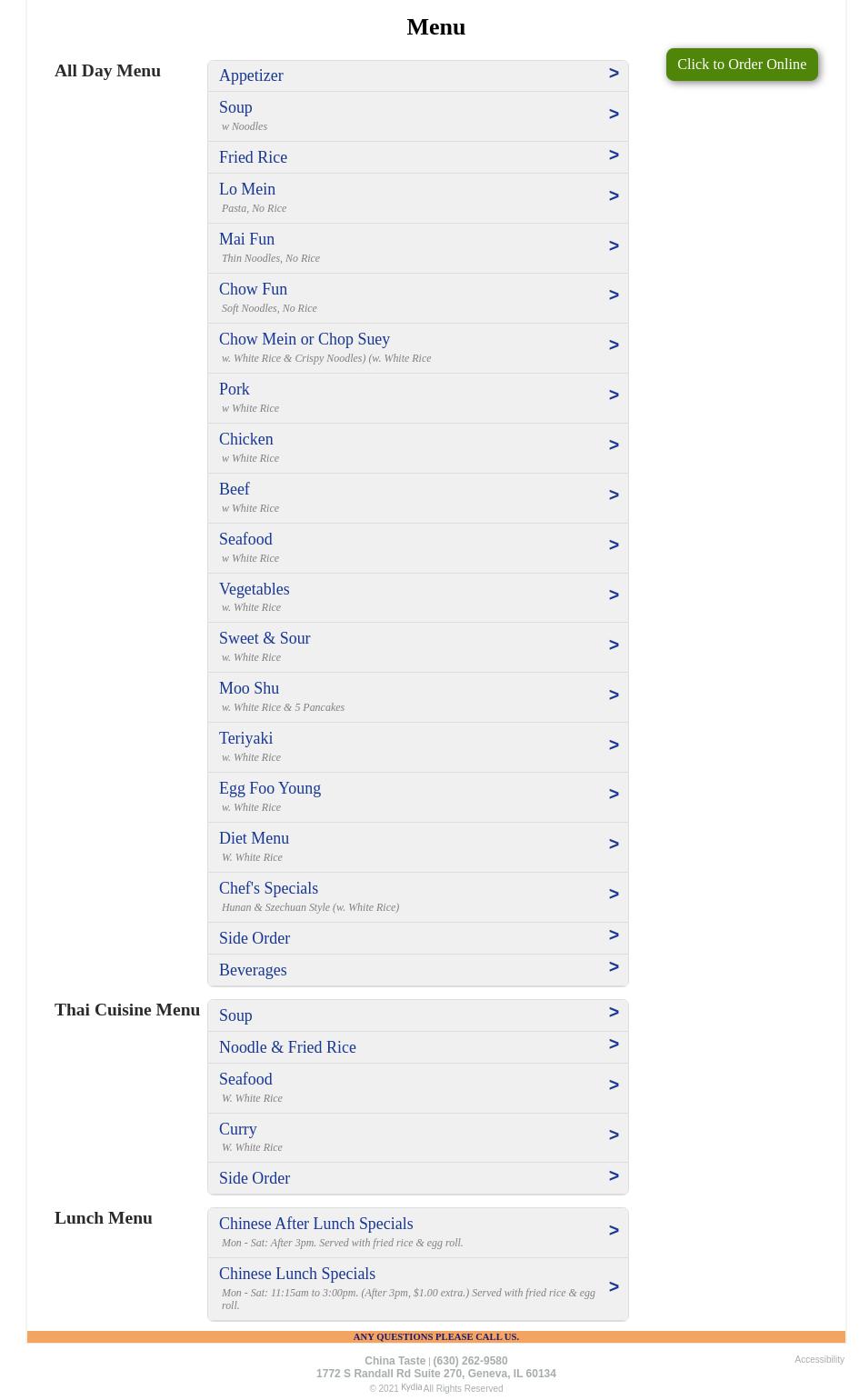Open the Sweet & Sour category
The image size is (859, 1400).
pos(418,646)
